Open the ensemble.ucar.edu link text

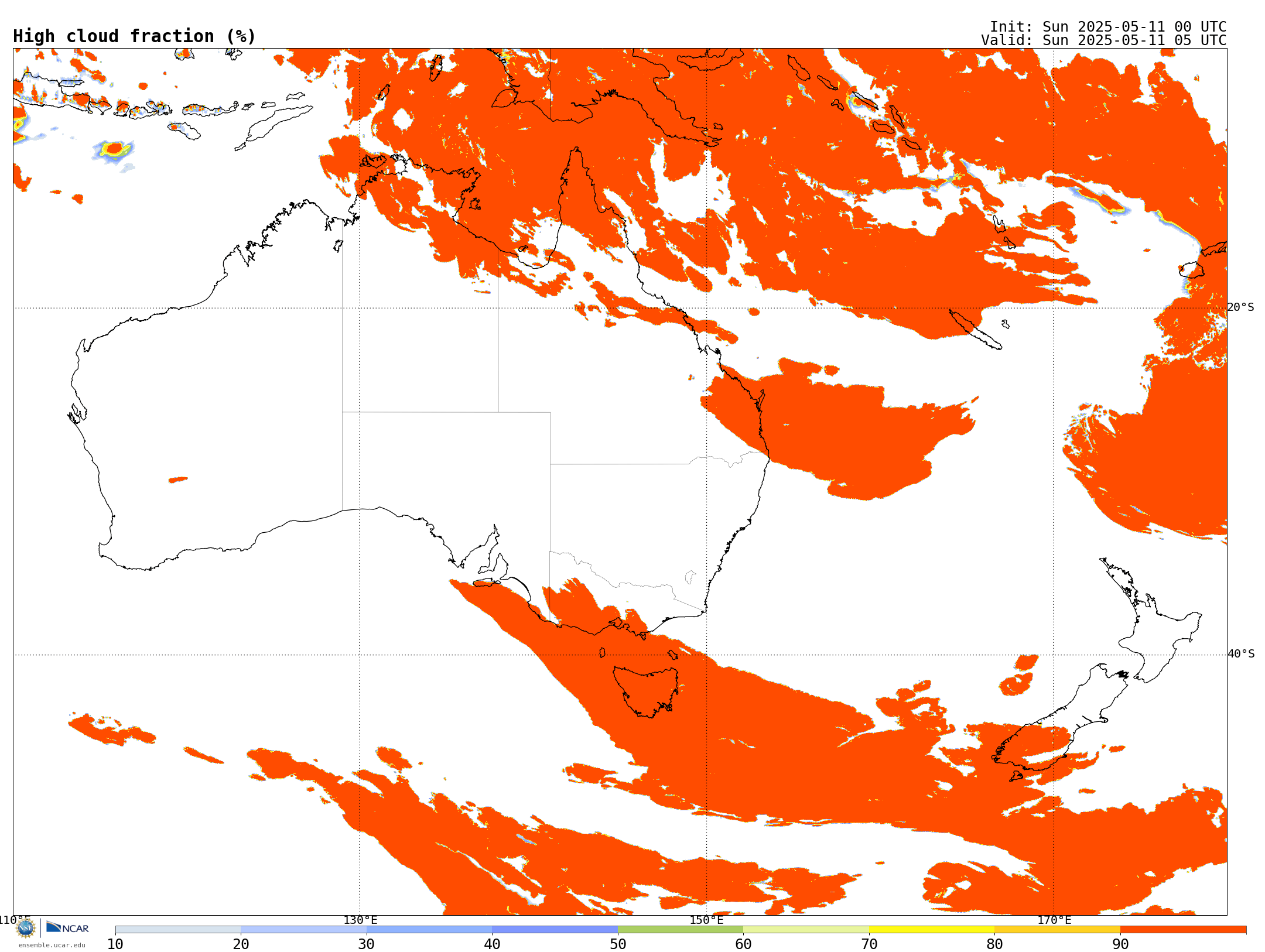[x=52, y=945]
